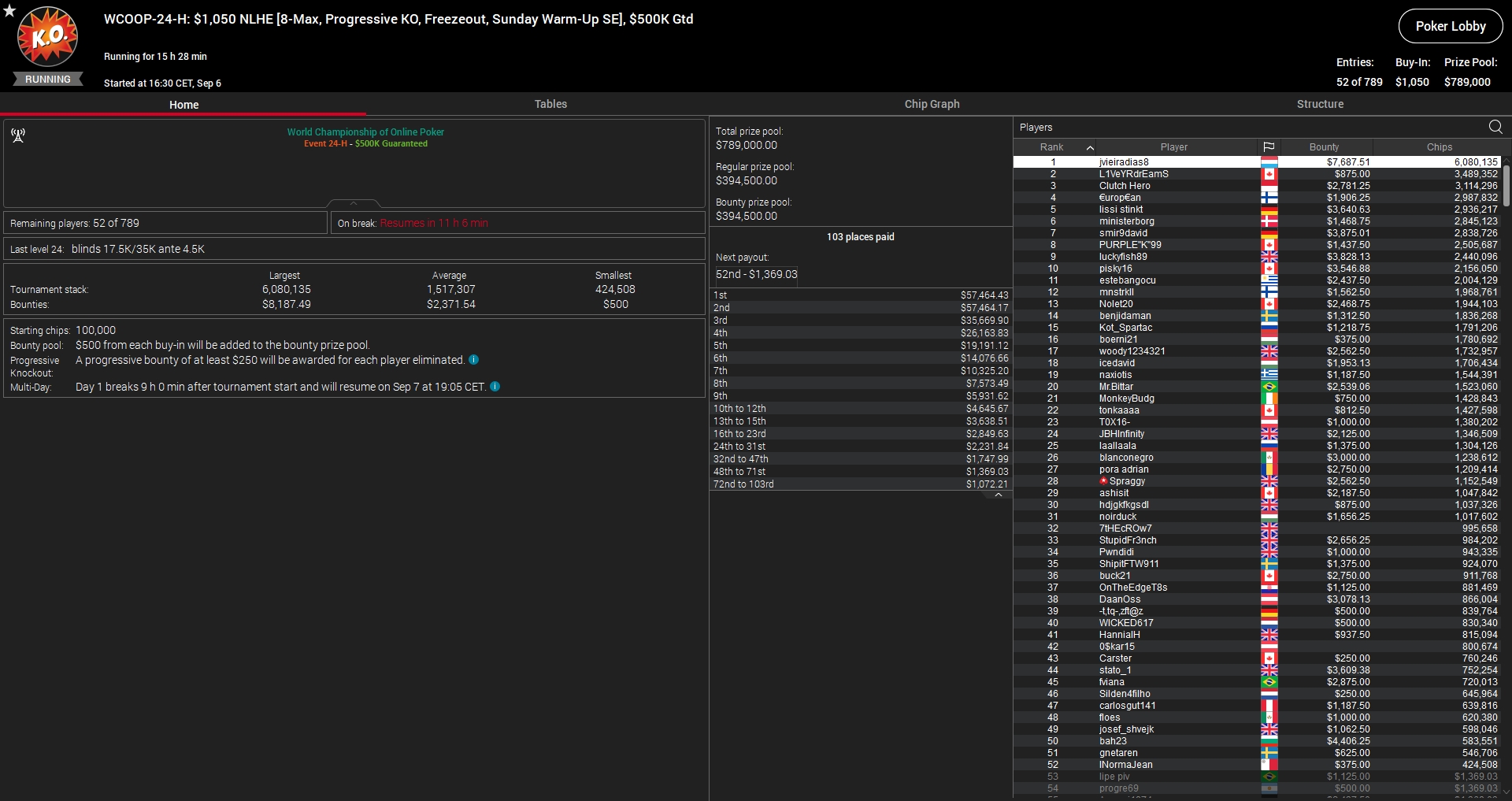Select player row Kot_Spartac
1512x801 pixels.
[x=1258, y=328]
